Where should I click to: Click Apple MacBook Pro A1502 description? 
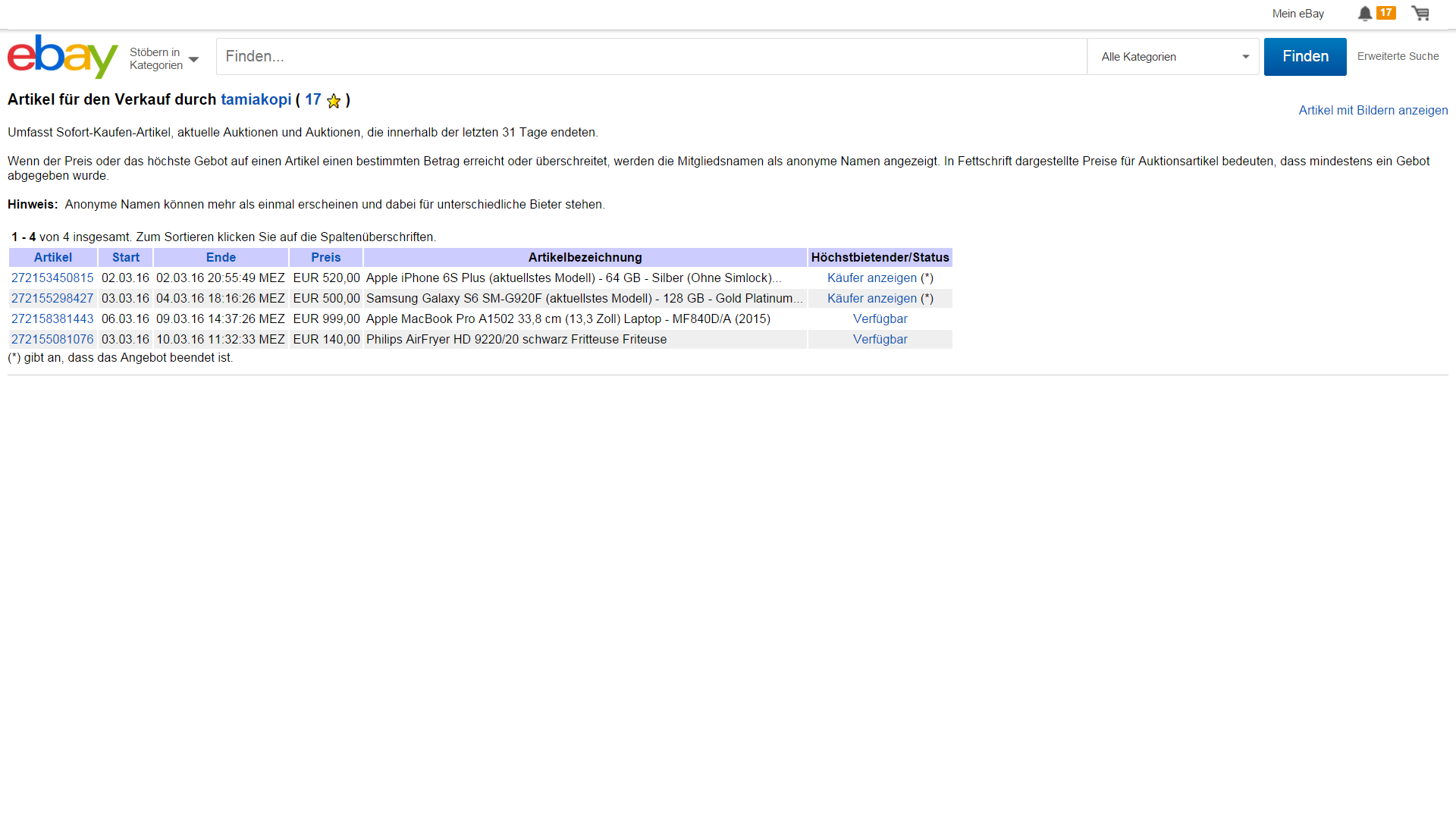click(x=568, y=319)
